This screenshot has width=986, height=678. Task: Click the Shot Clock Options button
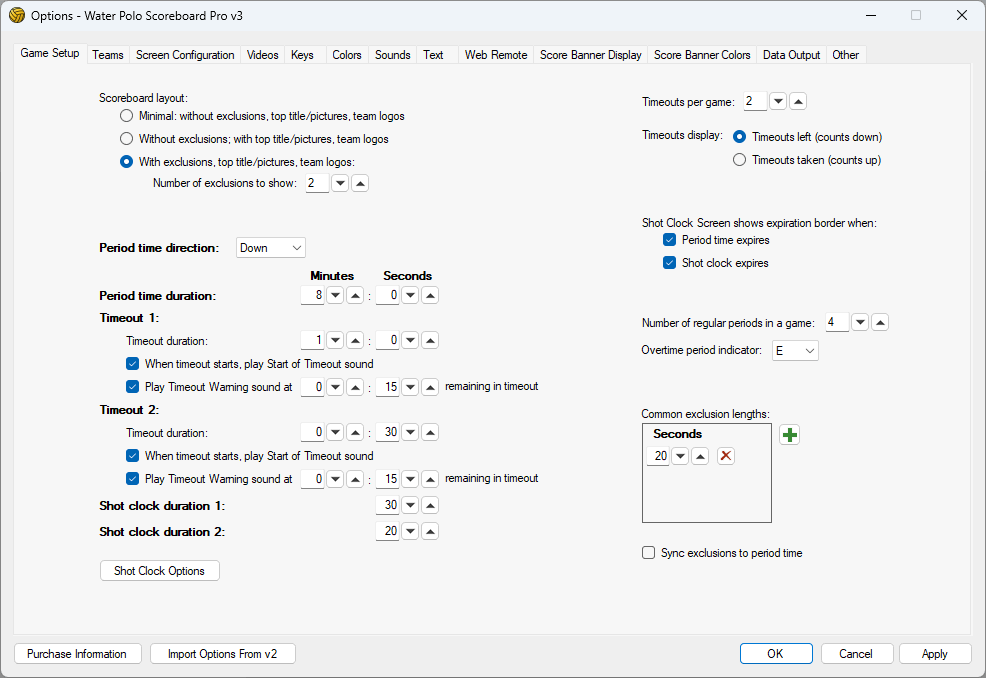(160, 571)
